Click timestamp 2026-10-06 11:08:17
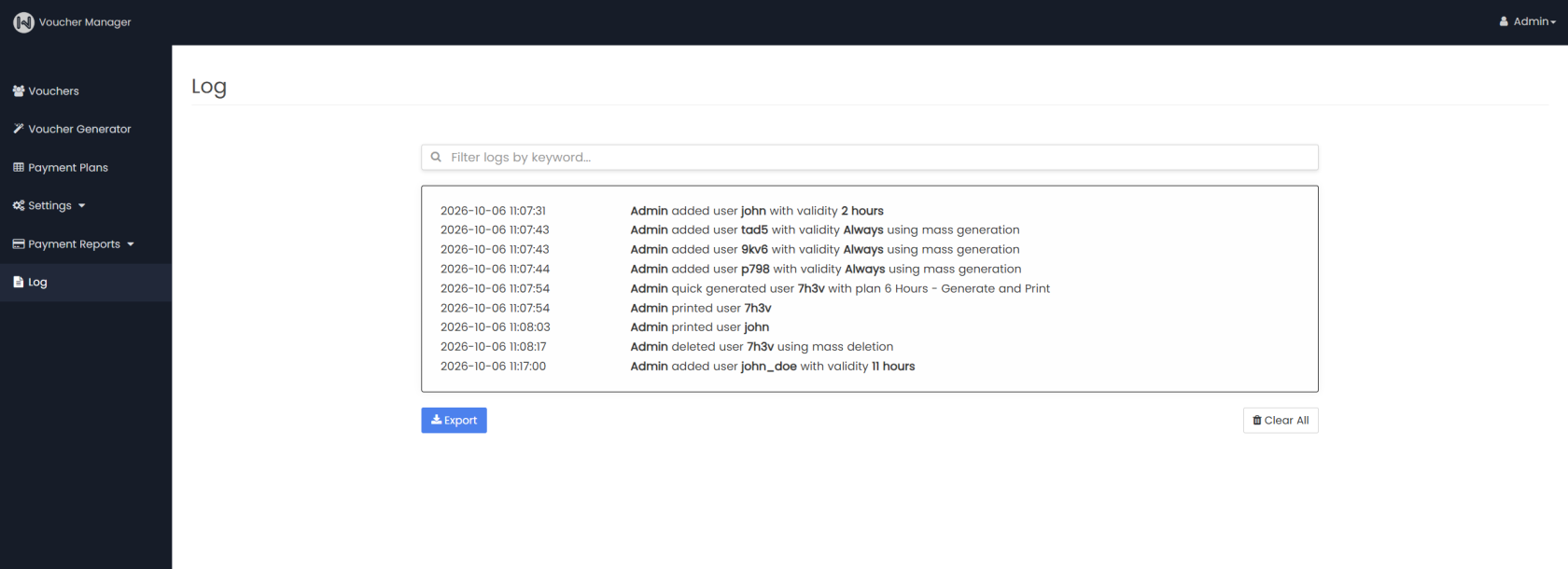The width and height of the screenshot is (1568, 569). point(494,347)
